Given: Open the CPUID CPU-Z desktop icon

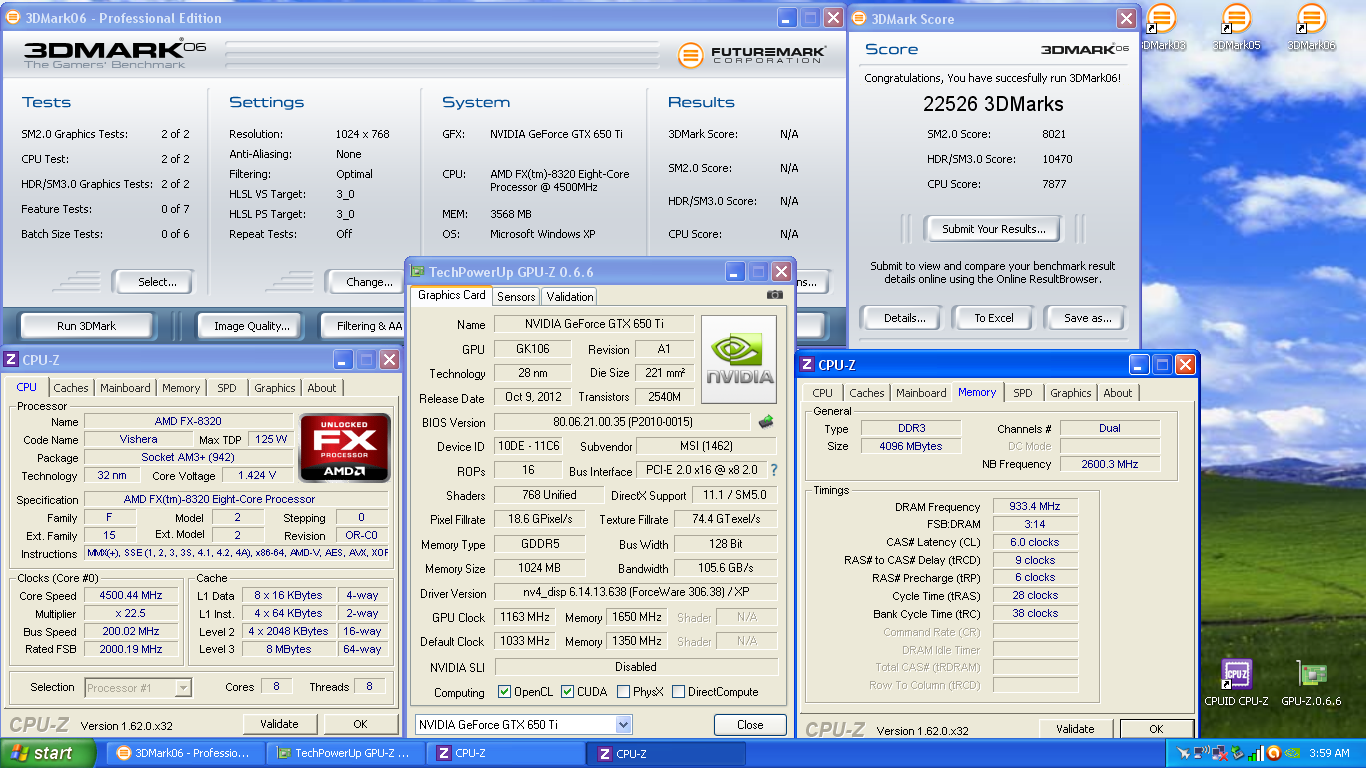Looking at the screenshot, I should pyautogui.click(x=1236, y=683).
